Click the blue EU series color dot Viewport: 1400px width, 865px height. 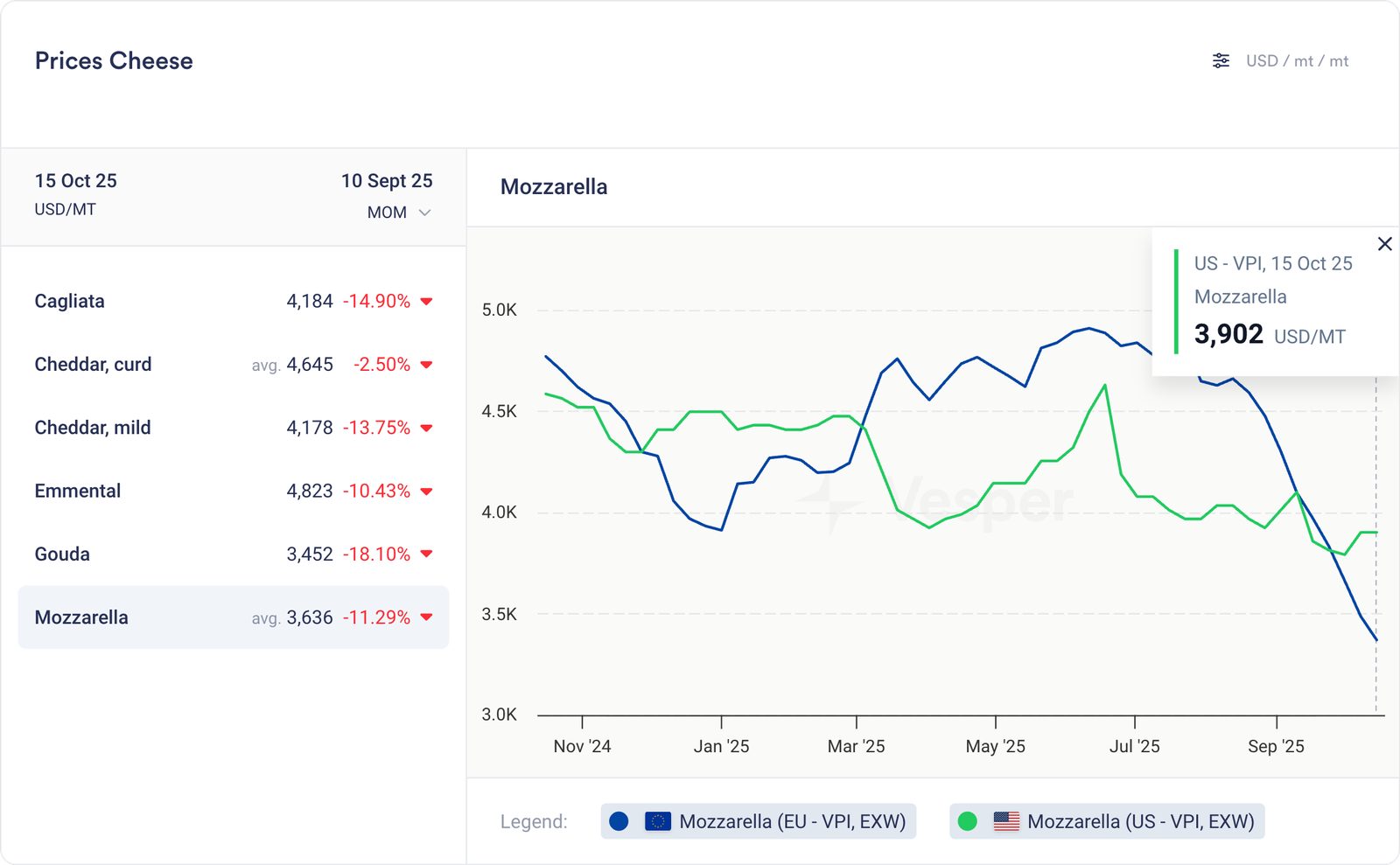619,821
